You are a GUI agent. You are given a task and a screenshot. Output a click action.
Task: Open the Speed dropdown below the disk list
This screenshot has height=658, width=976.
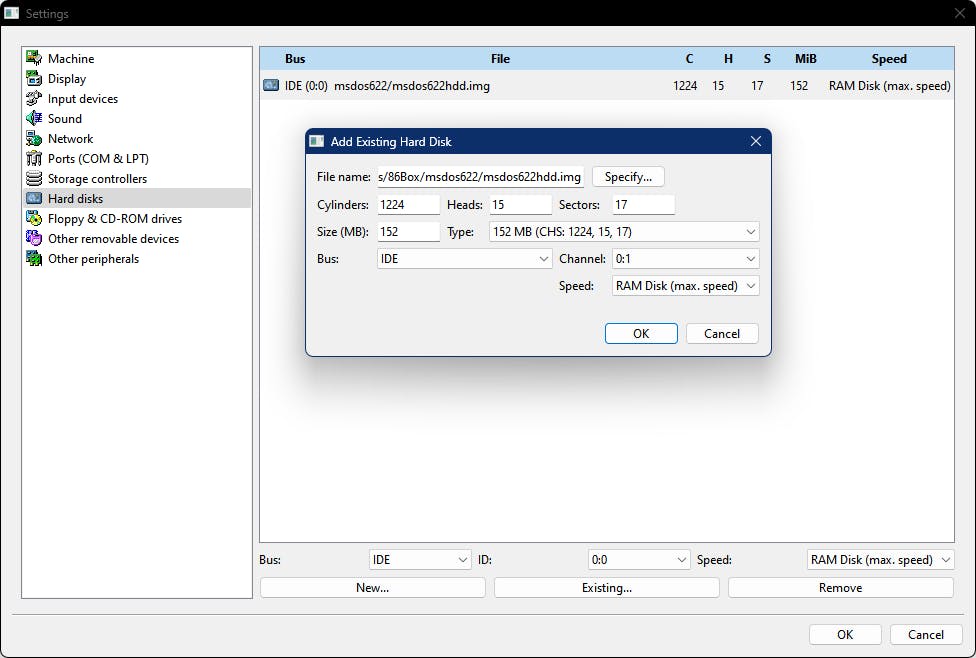coord(880,560)
